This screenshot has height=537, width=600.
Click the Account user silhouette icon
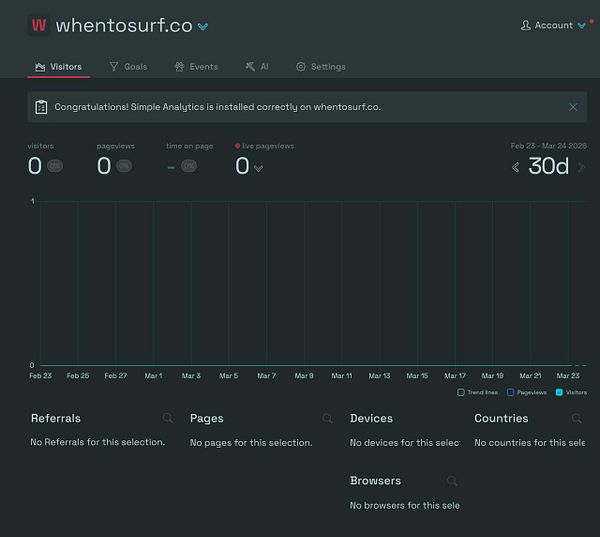pyautogui.click(x=525, y=25)
